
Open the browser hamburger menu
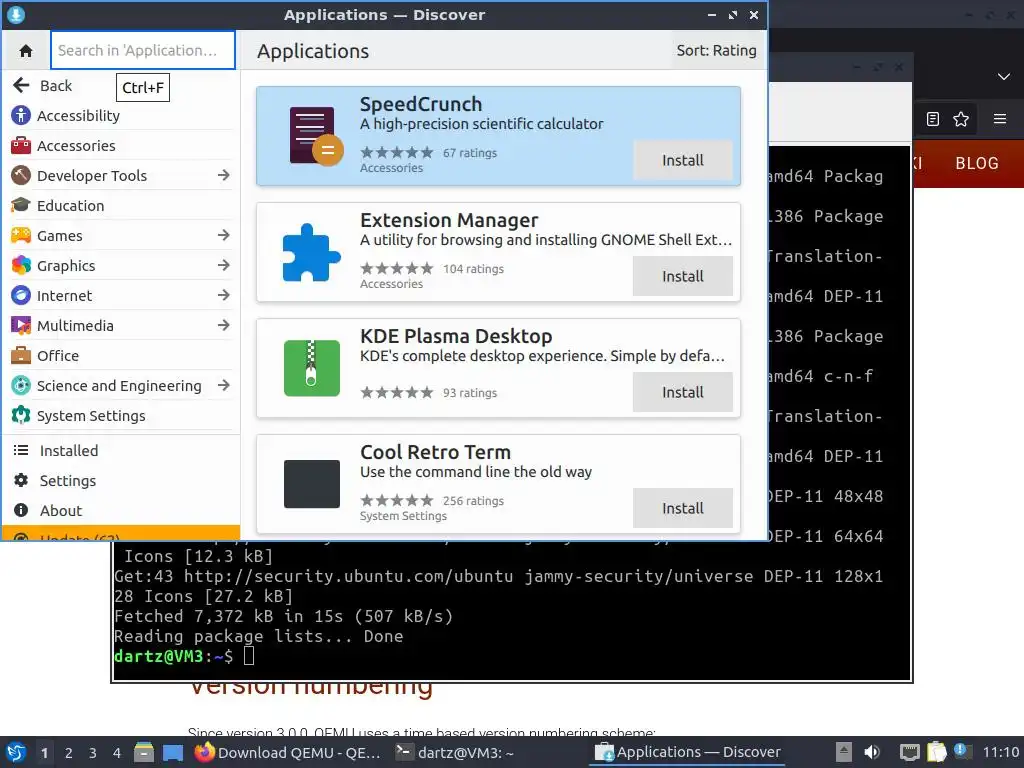pos(1000,119)
